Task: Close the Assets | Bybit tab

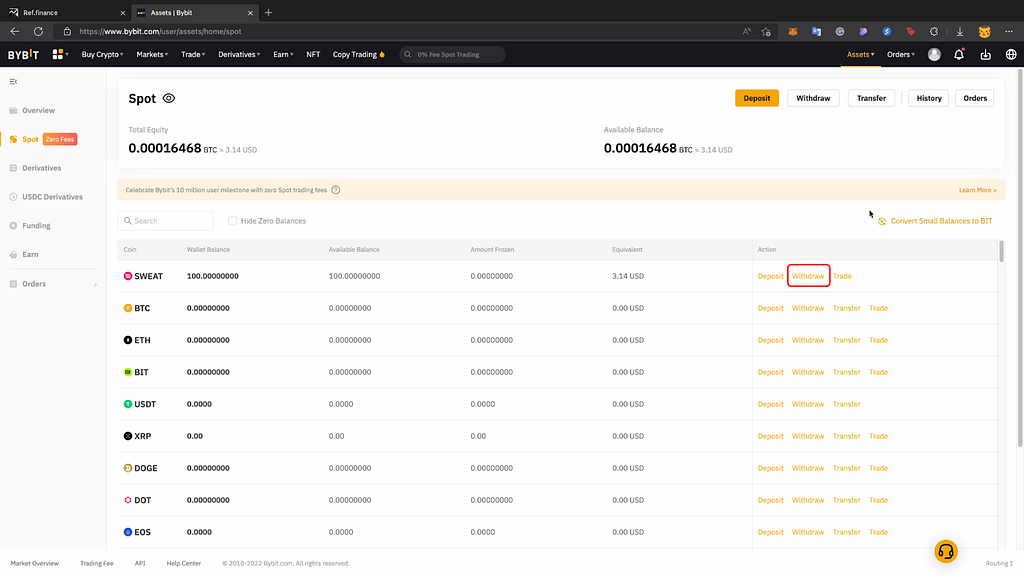Action: [x=250, y=12]
